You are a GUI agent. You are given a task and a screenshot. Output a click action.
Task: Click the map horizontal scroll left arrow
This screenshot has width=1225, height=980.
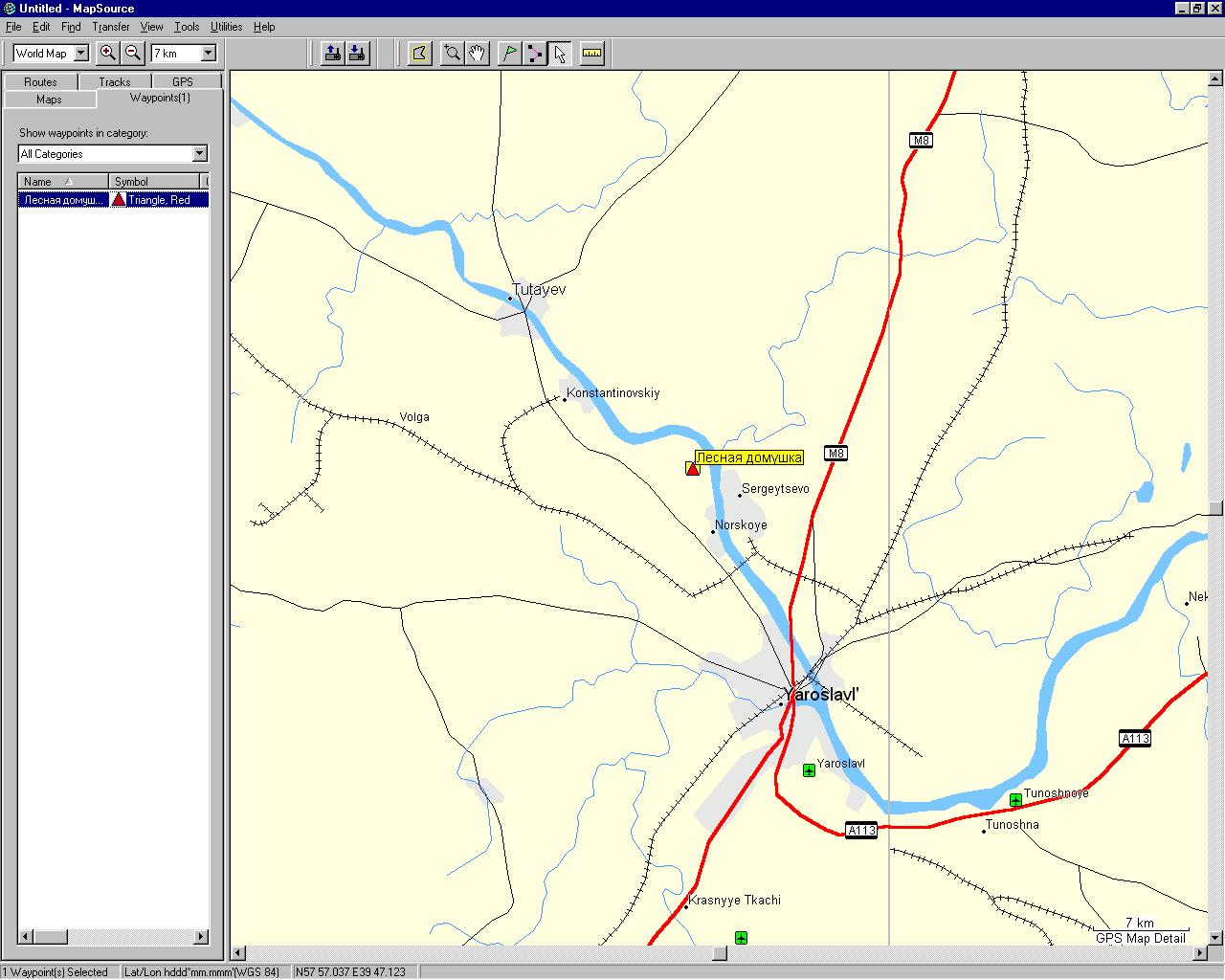(238, 953)
